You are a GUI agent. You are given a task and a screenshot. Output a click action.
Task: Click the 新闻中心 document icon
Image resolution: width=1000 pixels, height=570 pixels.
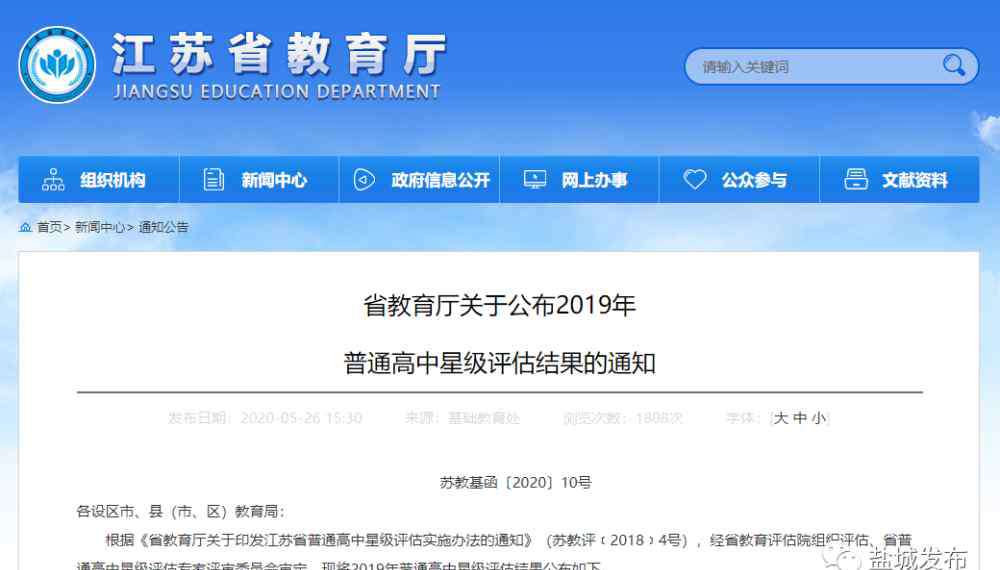[x=213, y=180]
